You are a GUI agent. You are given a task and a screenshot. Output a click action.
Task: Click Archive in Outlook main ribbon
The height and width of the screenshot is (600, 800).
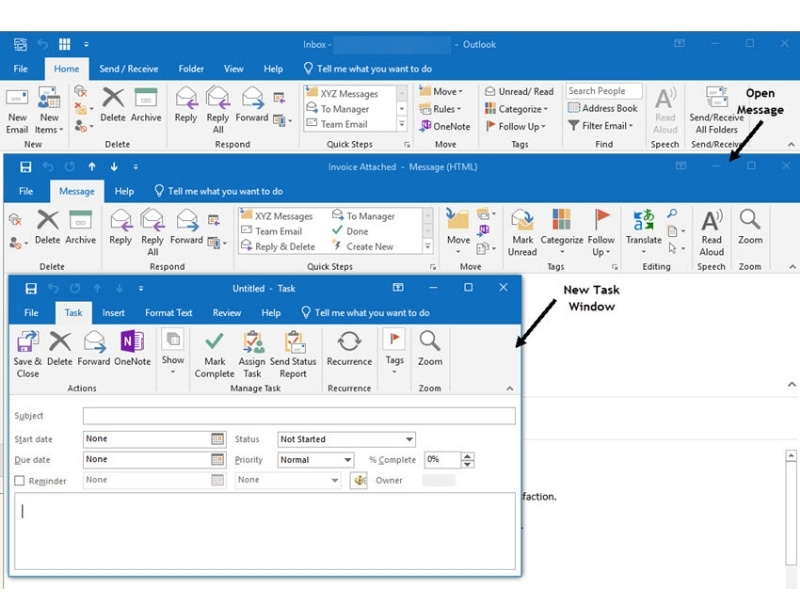coord(146,105)
